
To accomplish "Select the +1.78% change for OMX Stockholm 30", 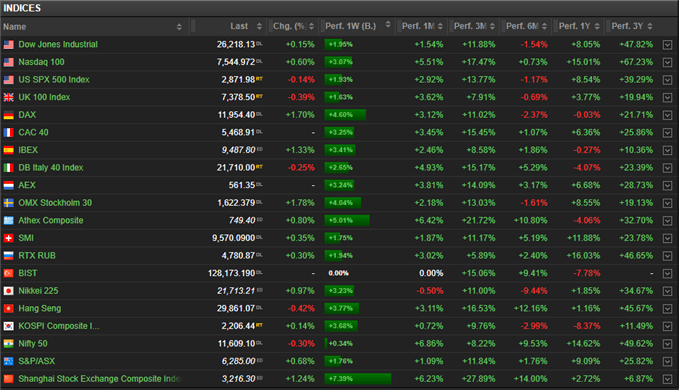I will 300,203.
